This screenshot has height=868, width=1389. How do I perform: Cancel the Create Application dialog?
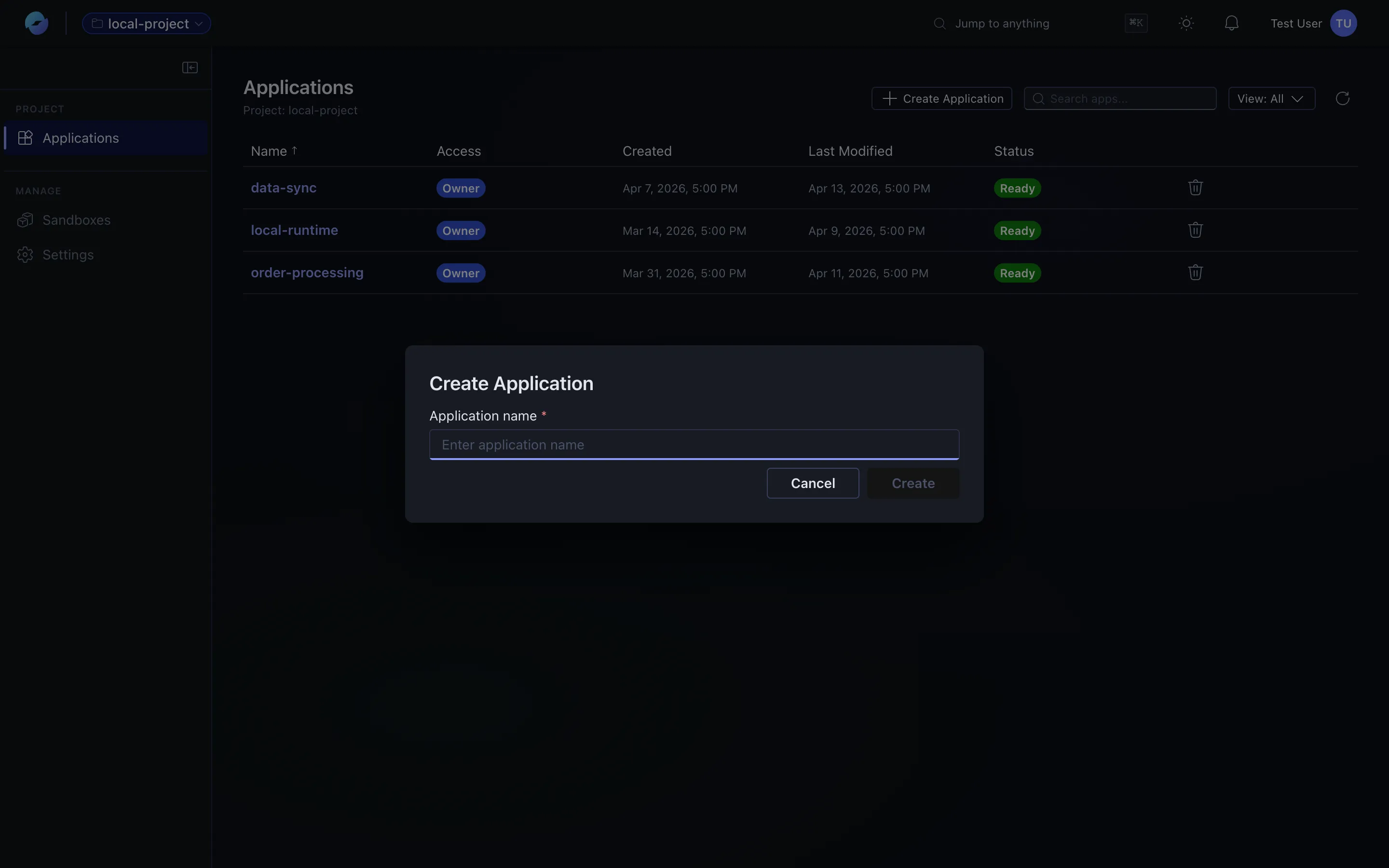(813, 483)
